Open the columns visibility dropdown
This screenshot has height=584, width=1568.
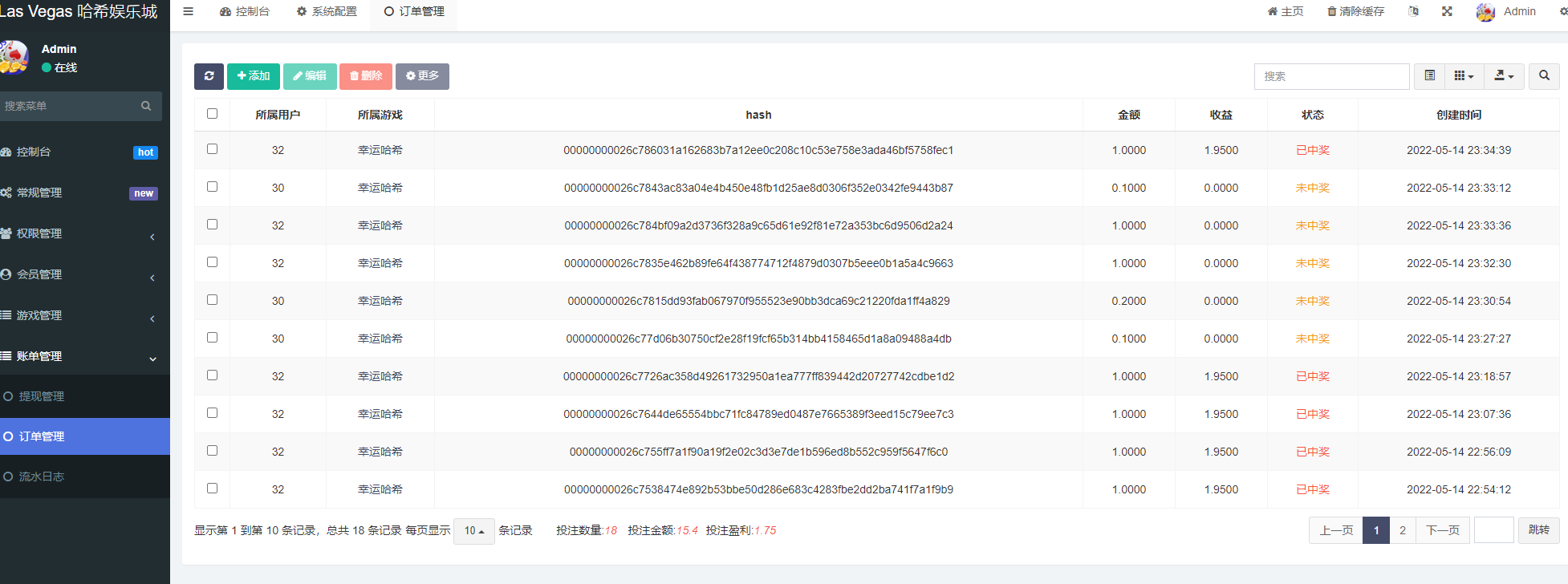tap(1464, 76)
